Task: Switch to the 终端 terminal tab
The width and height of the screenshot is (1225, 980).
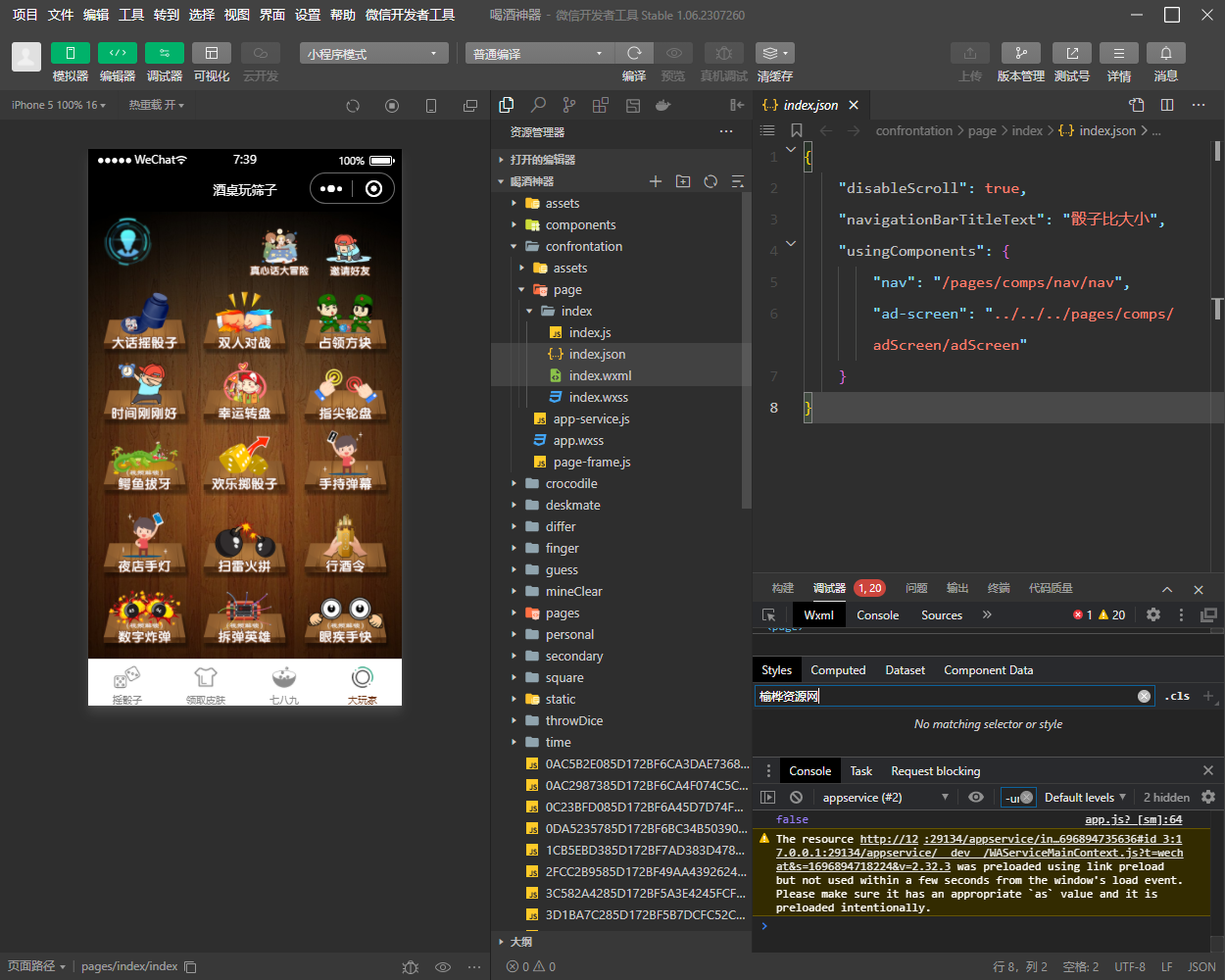Action: (x=999, y=588)
